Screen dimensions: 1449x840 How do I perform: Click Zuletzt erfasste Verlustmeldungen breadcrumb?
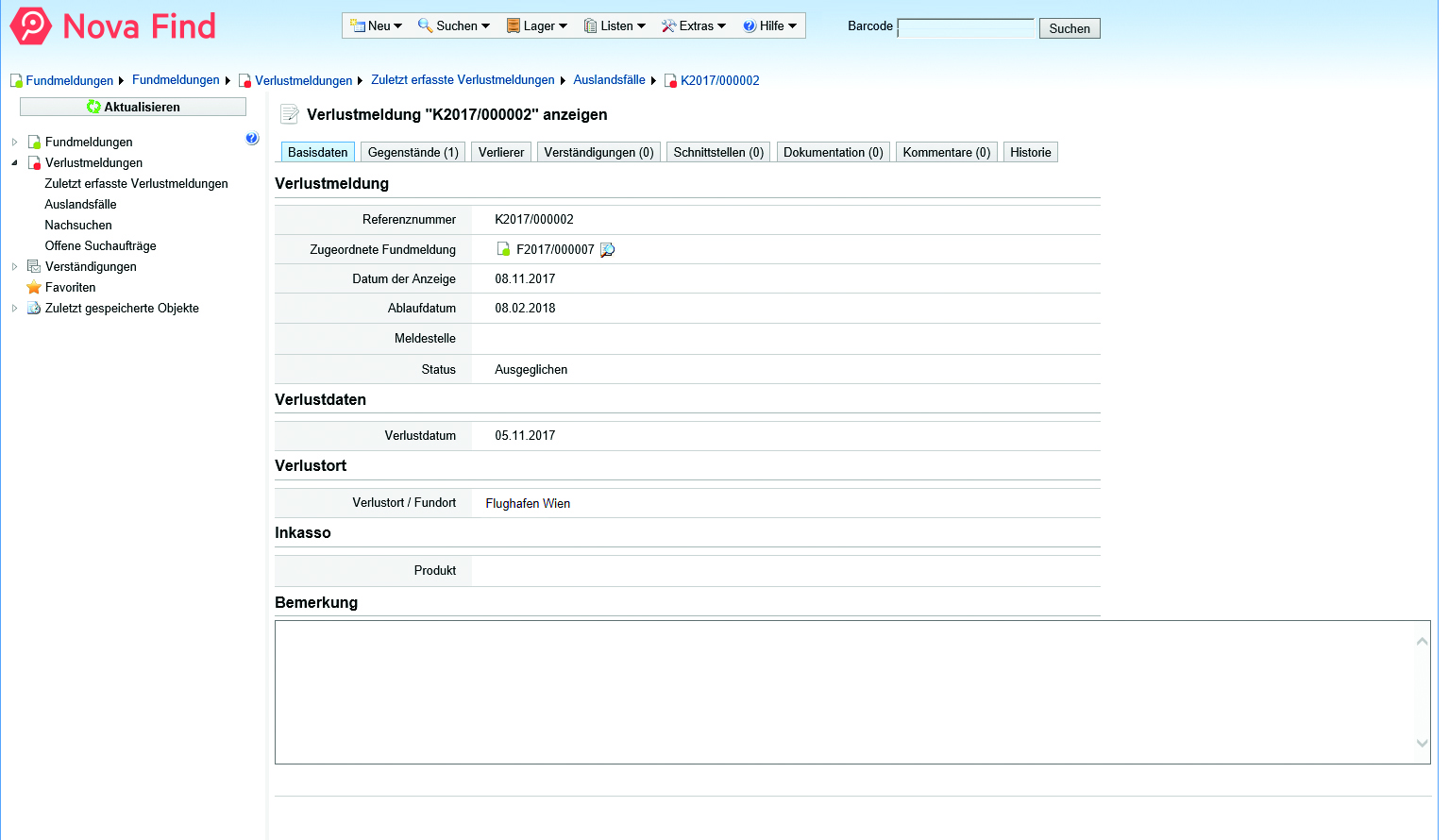point(463,80)
